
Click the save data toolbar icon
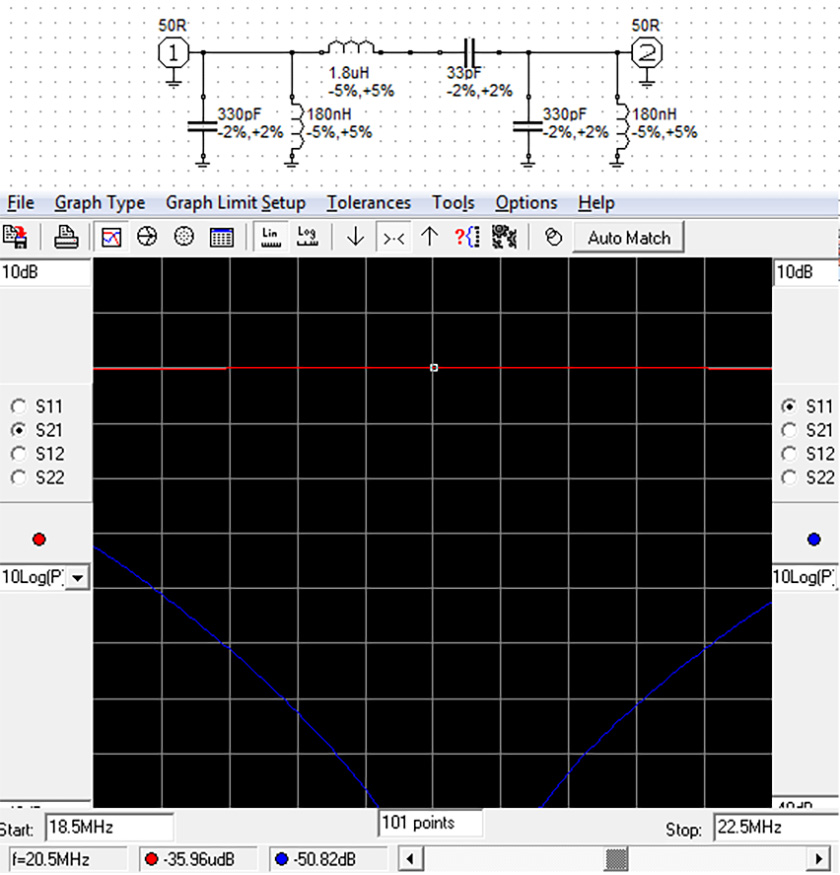click(15, 237)
